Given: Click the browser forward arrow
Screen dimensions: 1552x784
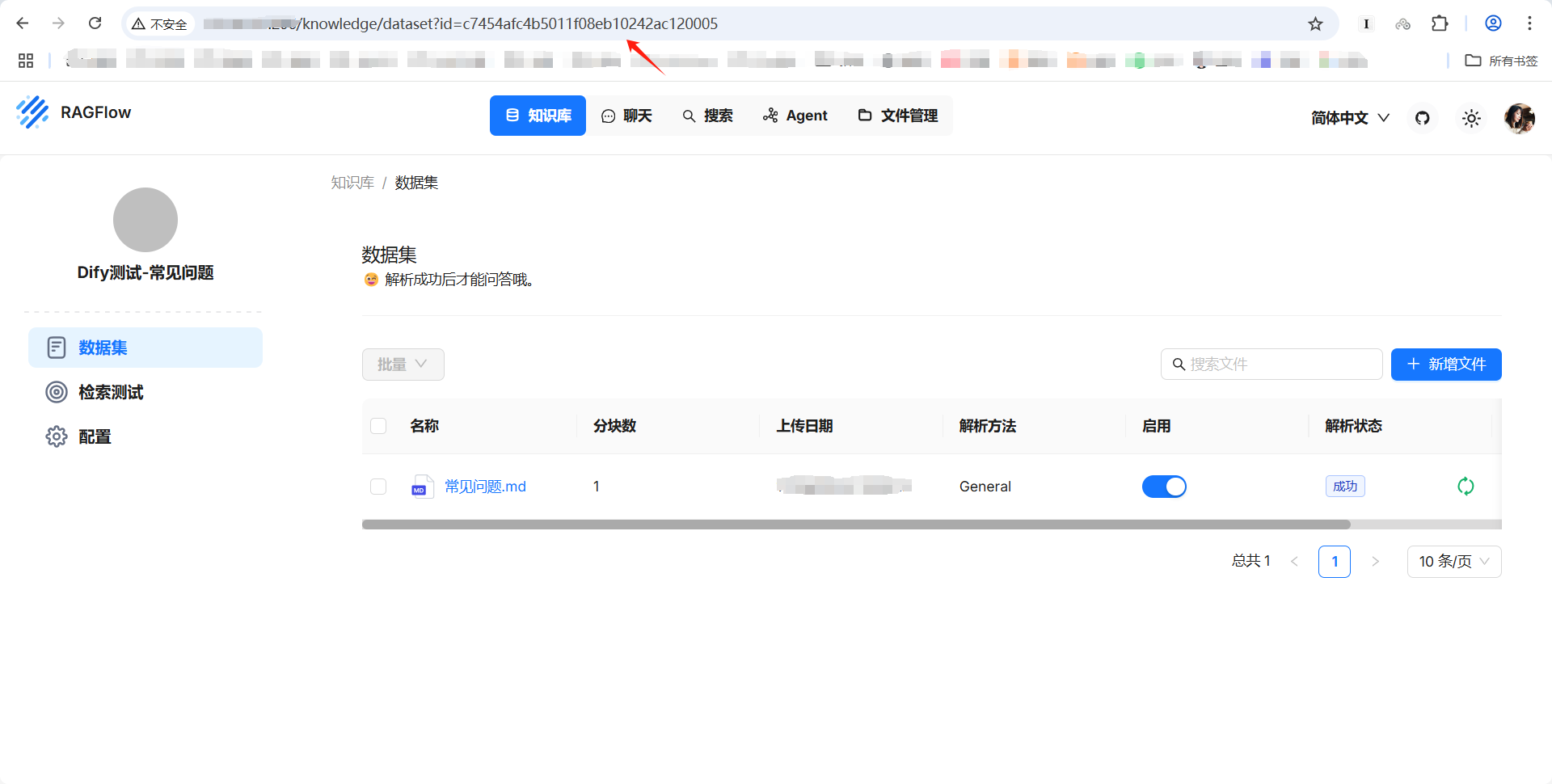Looking at the screenshot, I should [x=58, y=23].
